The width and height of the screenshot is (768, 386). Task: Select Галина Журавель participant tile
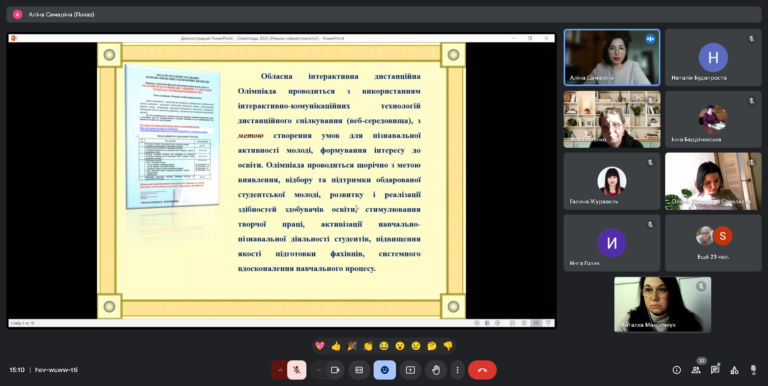[612, 181]
